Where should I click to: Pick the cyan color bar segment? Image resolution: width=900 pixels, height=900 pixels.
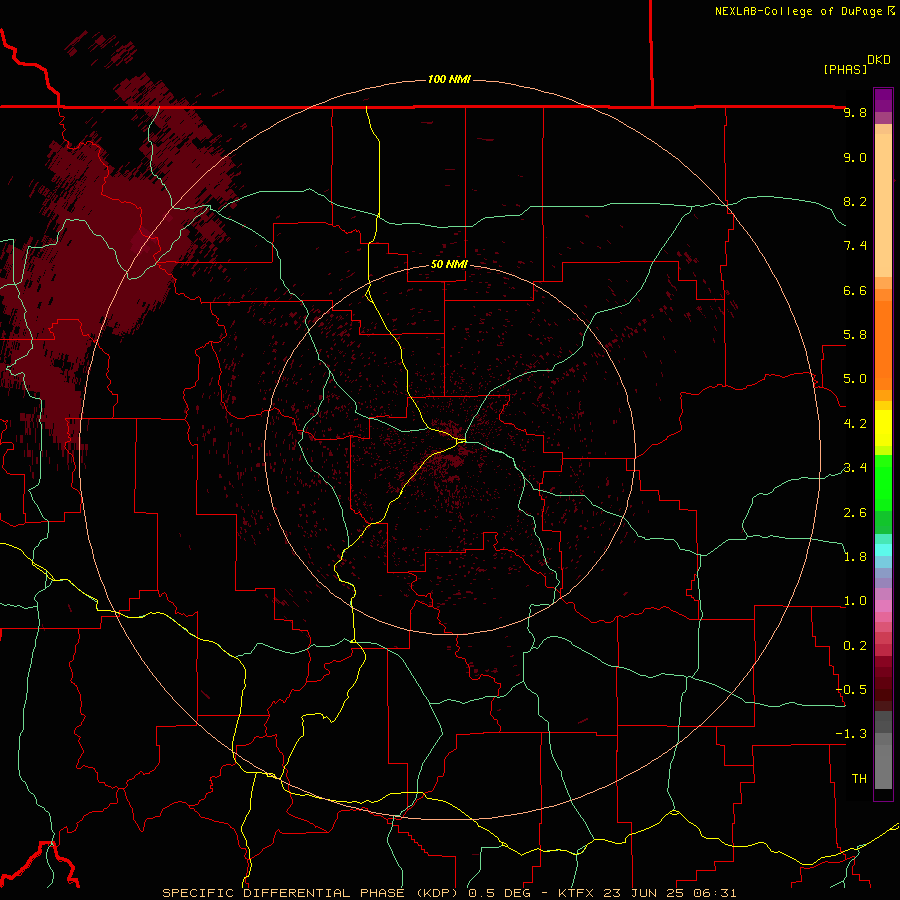883,550
